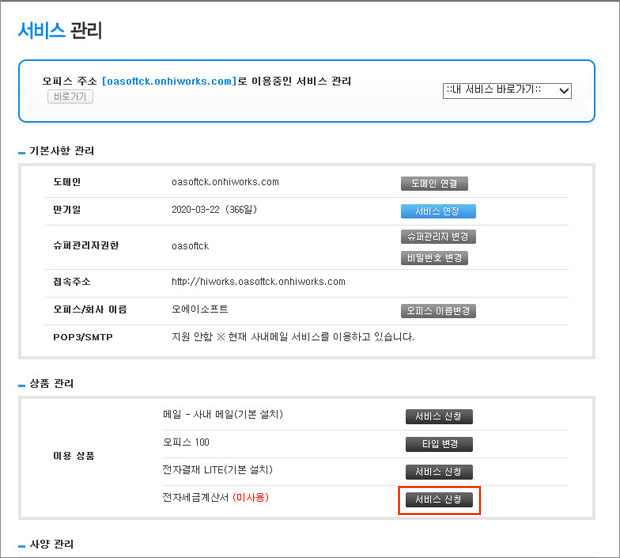Click 서비스 신청 for 전자결재 LITE

(439, 472)
